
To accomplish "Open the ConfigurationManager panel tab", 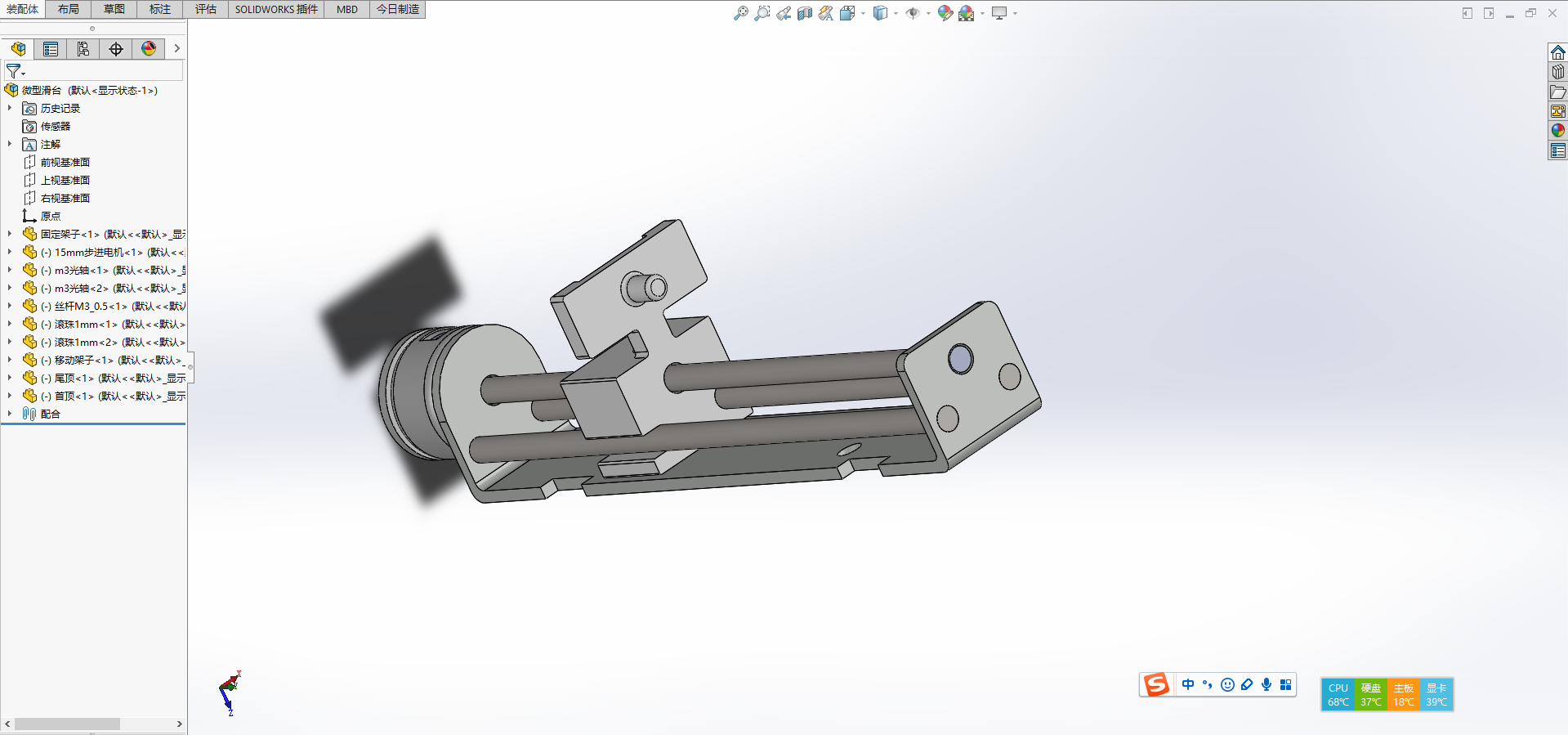I will pos(83,49).
